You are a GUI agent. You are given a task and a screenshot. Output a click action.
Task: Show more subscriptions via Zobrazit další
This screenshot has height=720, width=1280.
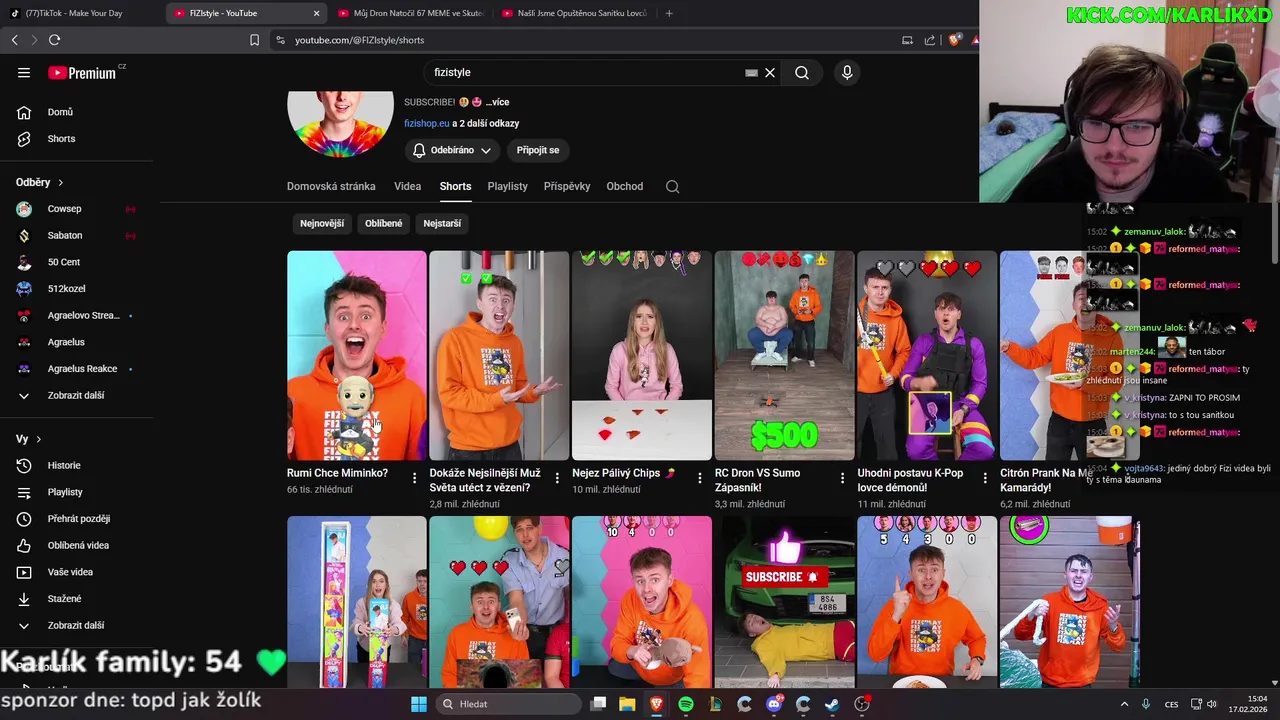point(77,395)
